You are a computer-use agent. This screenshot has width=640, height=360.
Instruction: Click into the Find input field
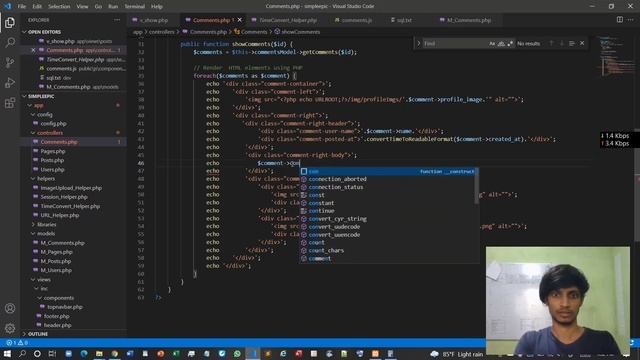(455, 43)
